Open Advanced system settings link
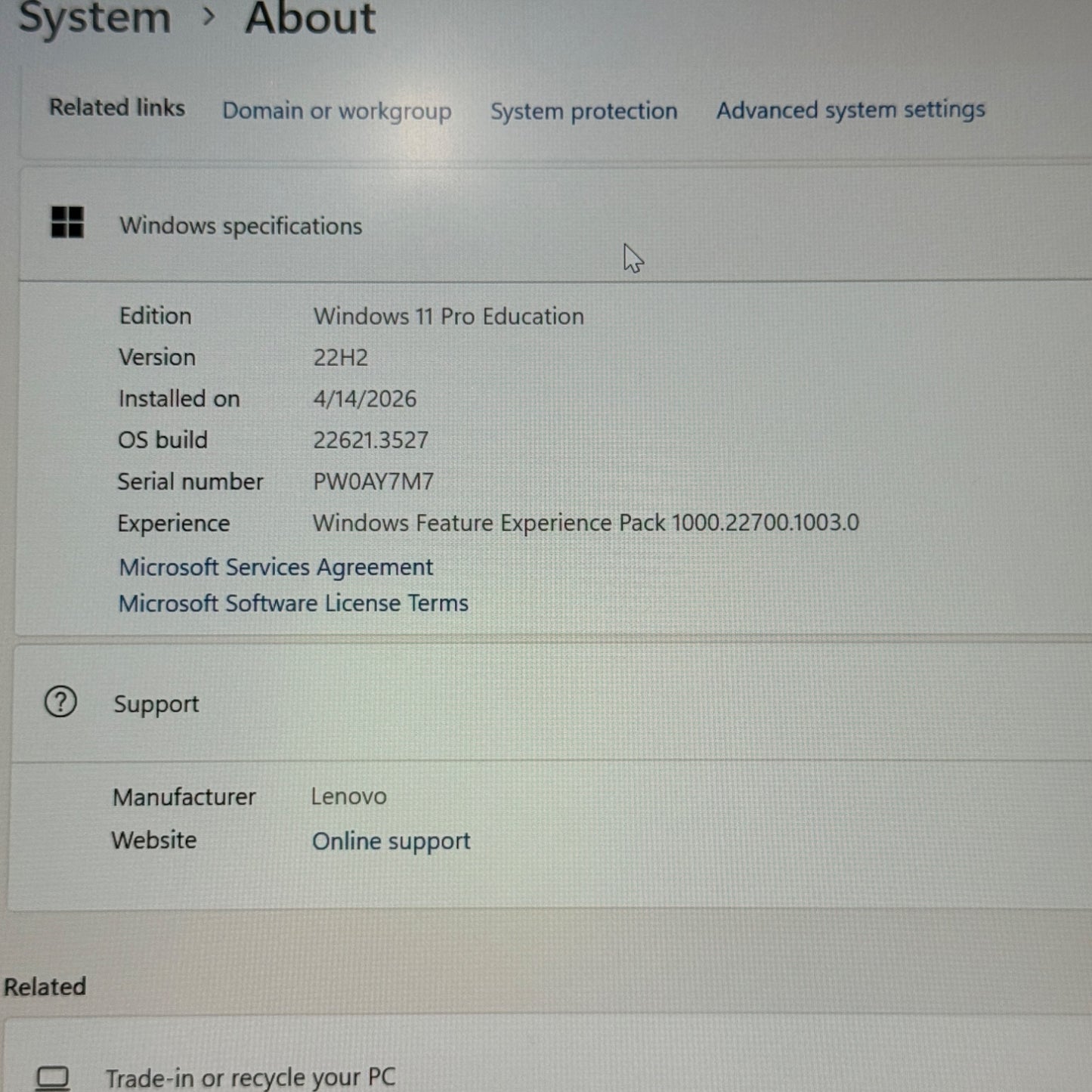Image resolution: width=1092 pixels, height=1092 pixels. pyautogui.click(x=851, y=110)
